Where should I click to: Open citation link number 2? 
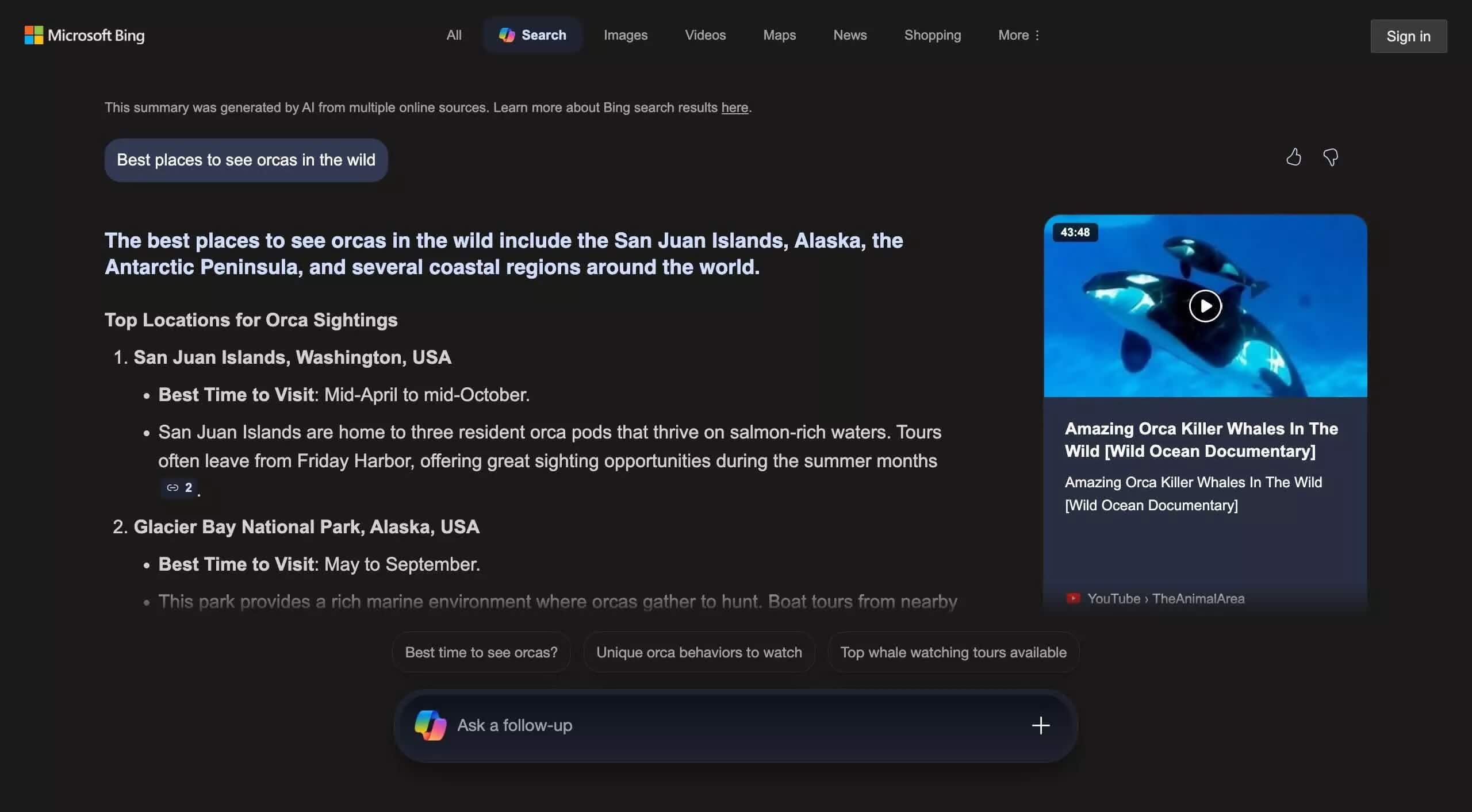pyautogui.click(x=180, y=487)
